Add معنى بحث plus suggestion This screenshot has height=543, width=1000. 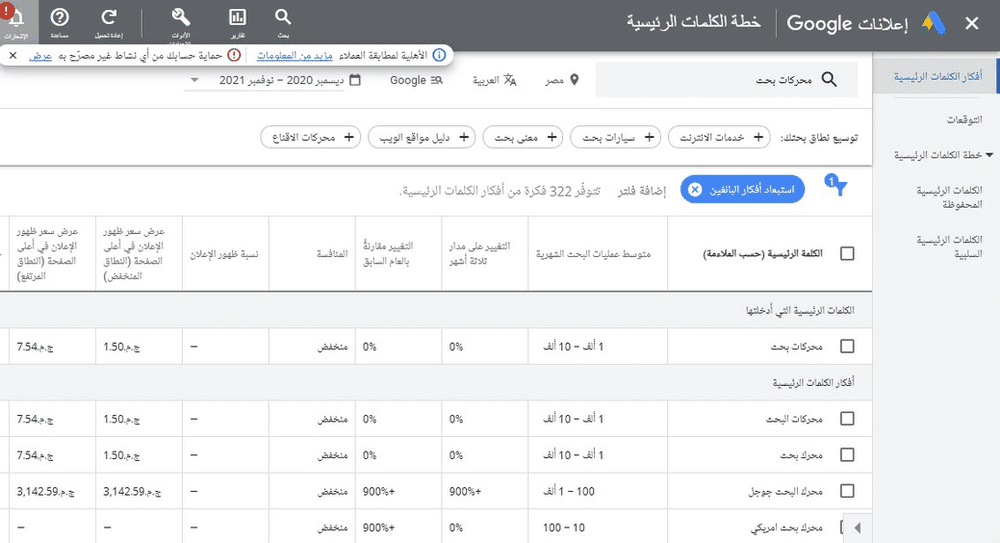tap(552, 137)
